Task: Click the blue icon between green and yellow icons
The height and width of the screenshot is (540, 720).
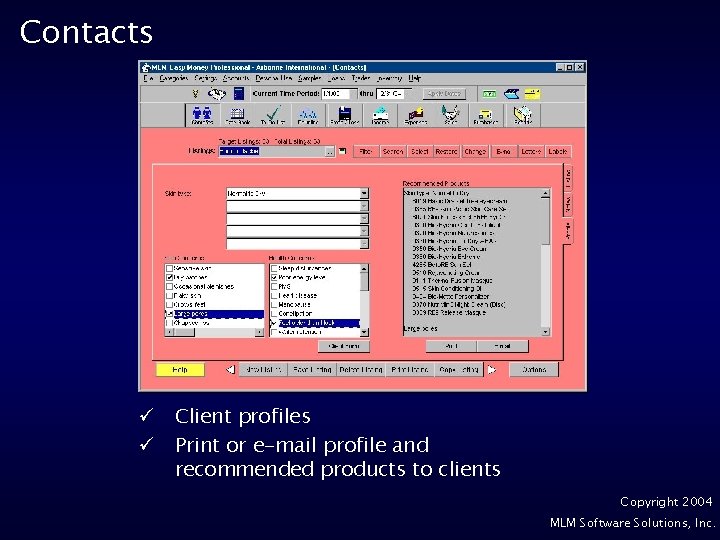Action: point(511,94)
